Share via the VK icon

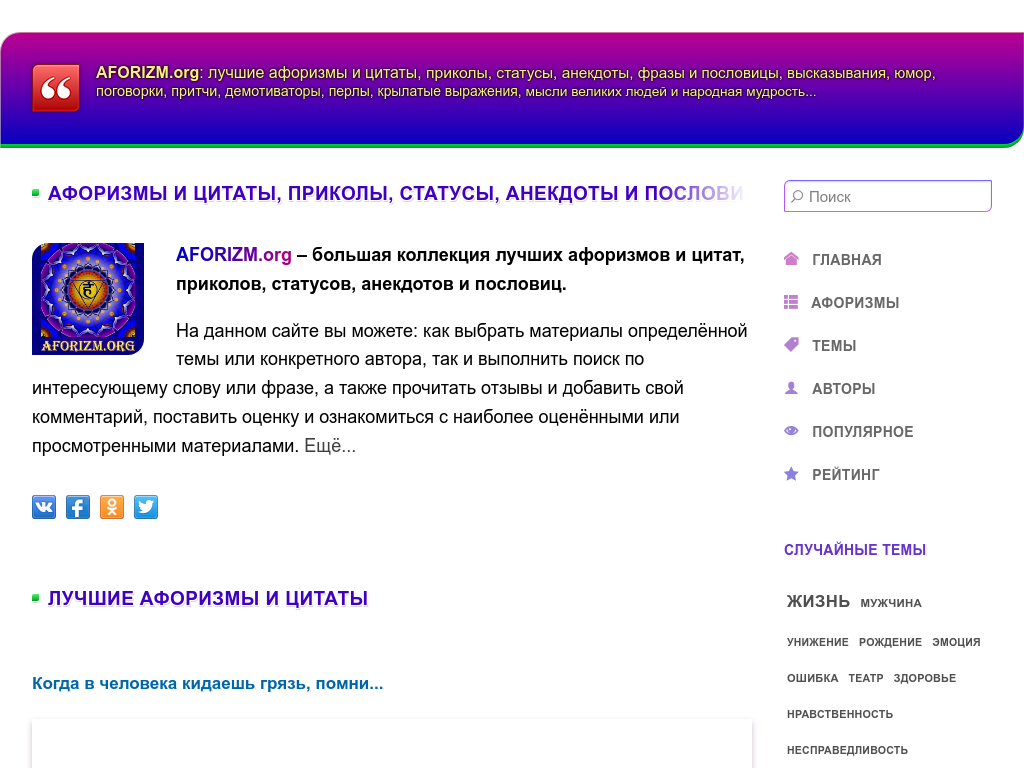point(44,507)
